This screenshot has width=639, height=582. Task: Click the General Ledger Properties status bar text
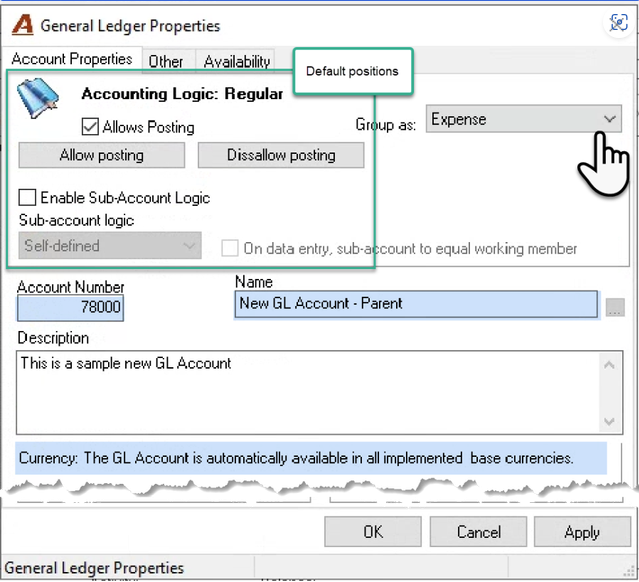[94, 568]
